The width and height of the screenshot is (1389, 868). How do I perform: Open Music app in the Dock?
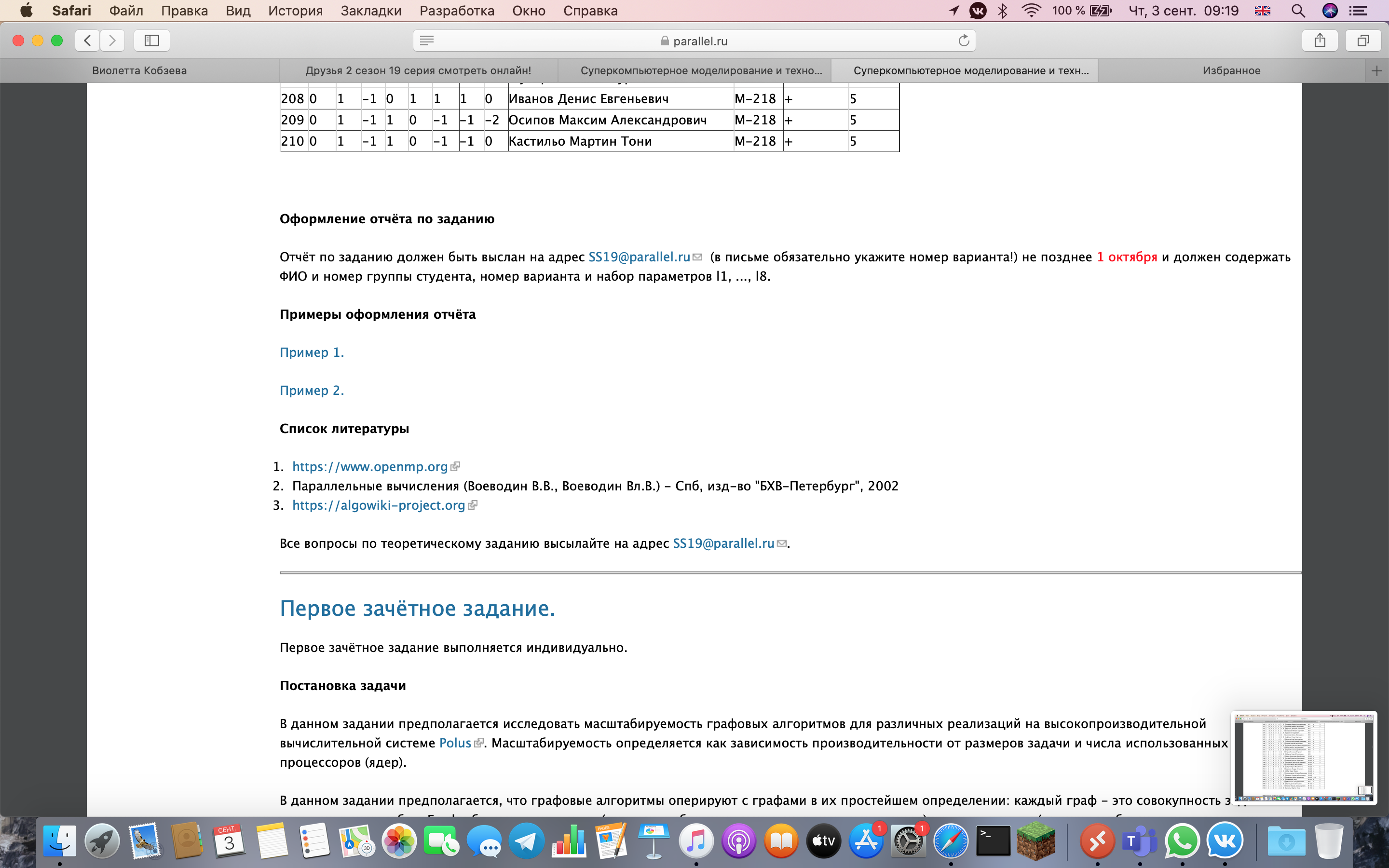click(x=696, y=841)
